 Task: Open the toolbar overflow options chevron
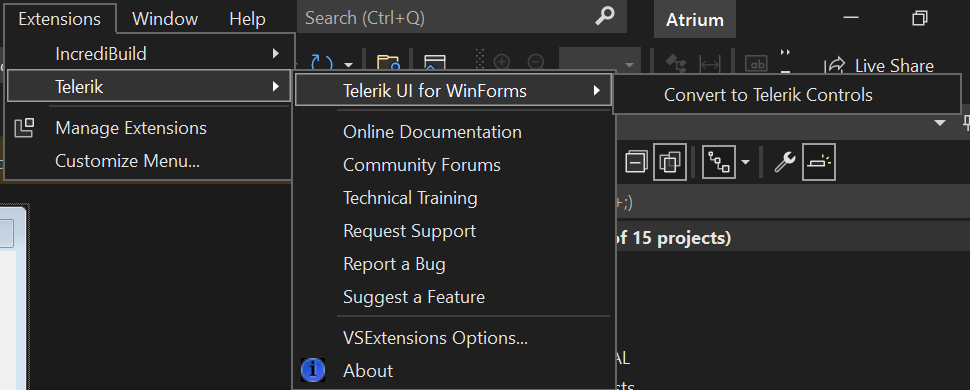click(786, 61)
